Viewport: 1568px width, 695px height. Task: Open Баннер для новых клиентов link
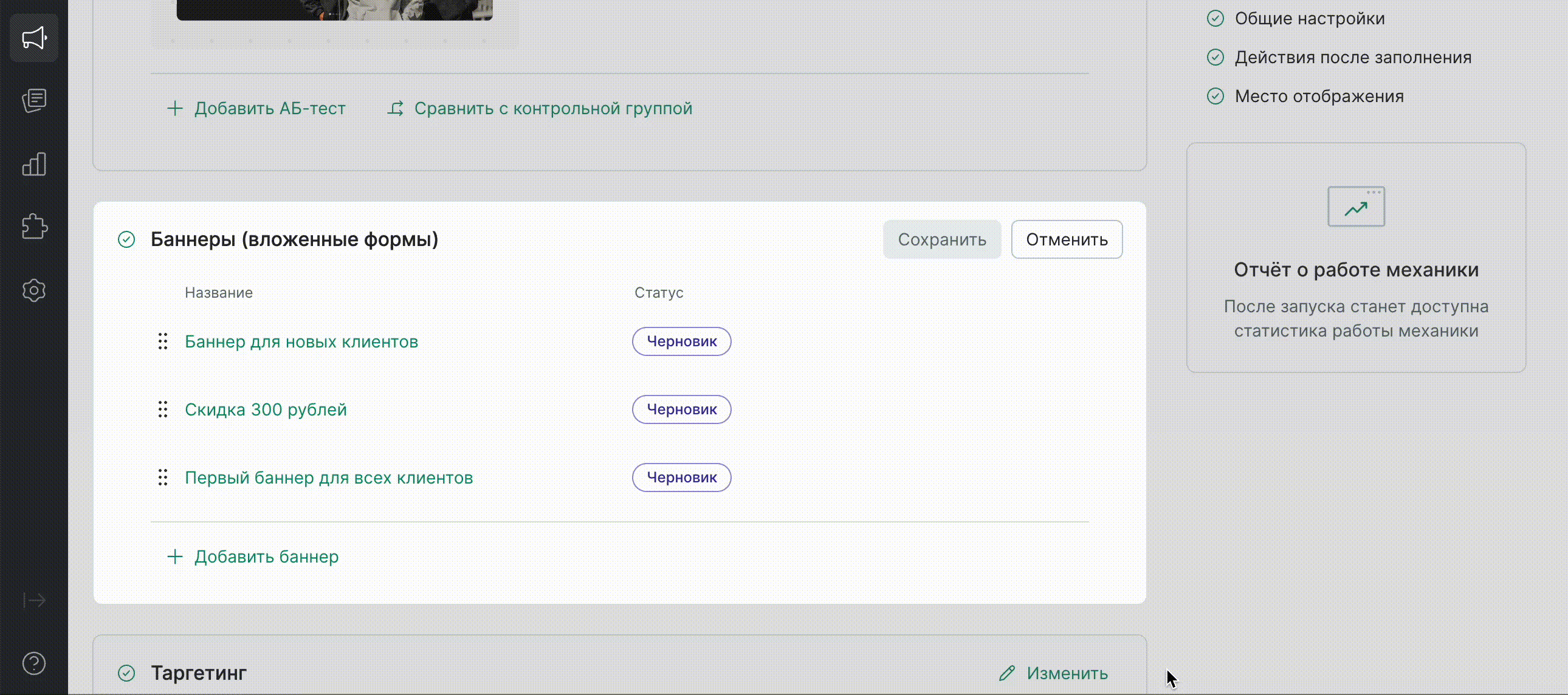(301, 342)
